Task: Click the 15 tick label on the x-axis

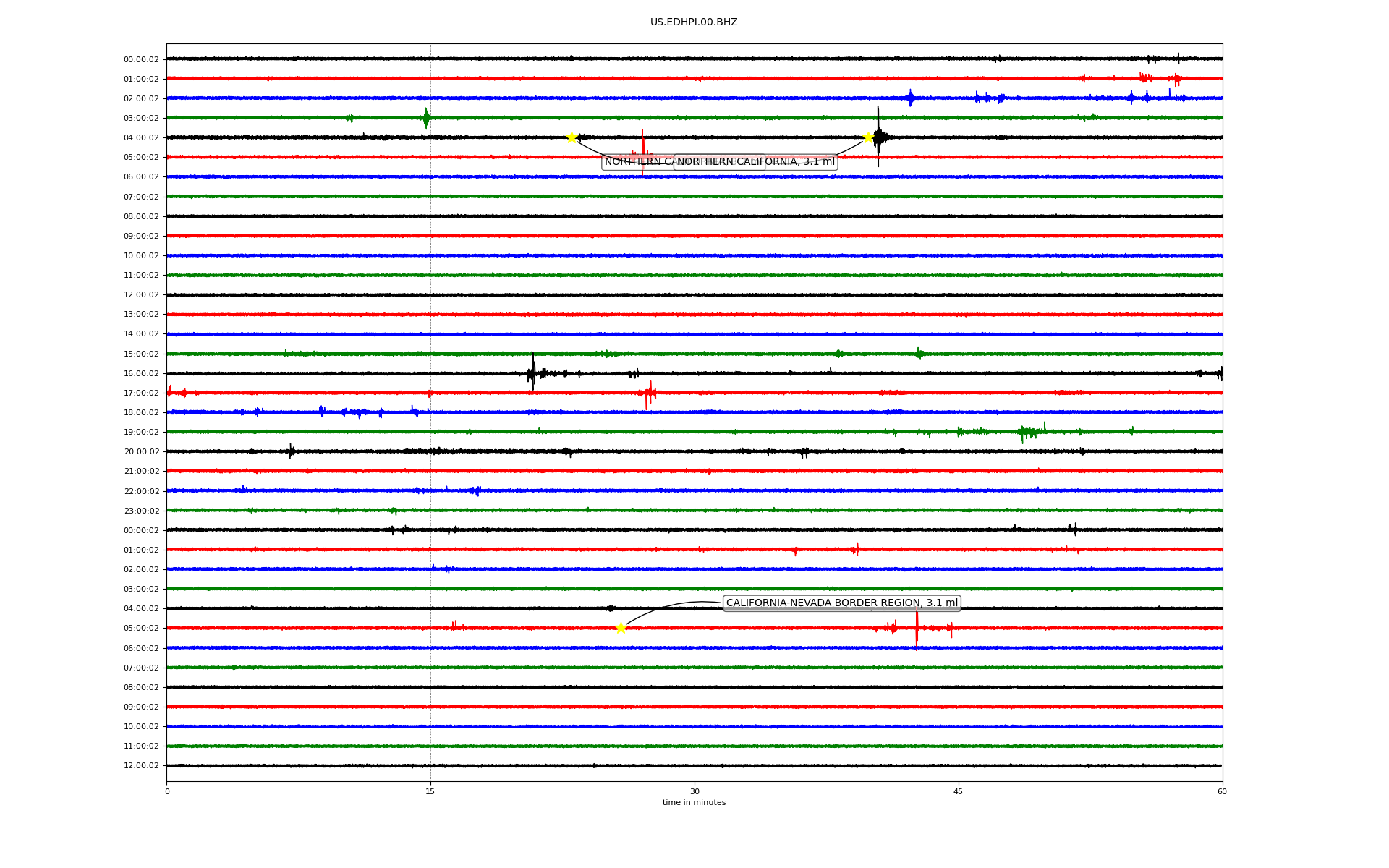Action: (x=430, y=791)
